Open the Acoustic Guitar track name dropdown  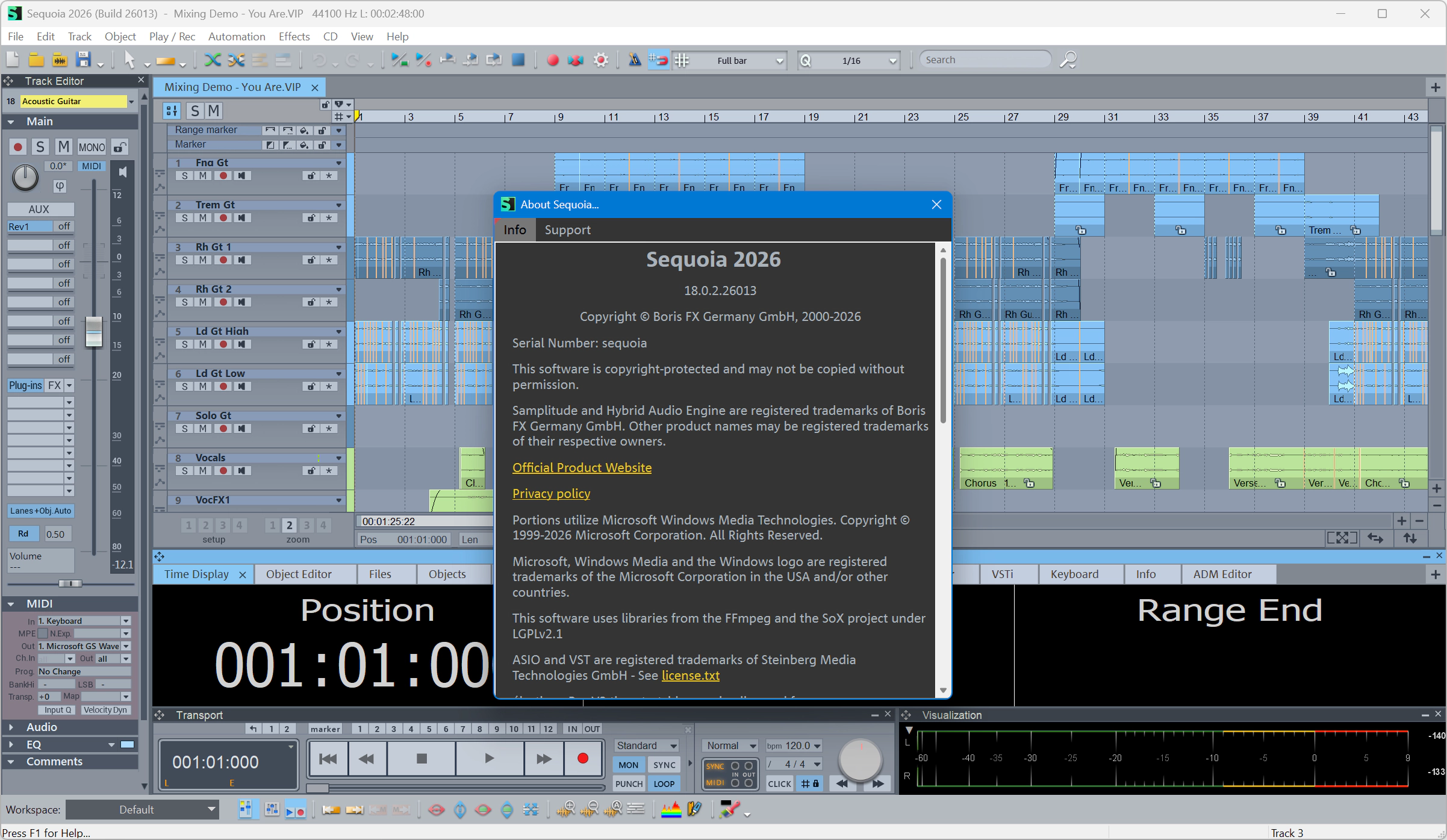coord(131,101)
